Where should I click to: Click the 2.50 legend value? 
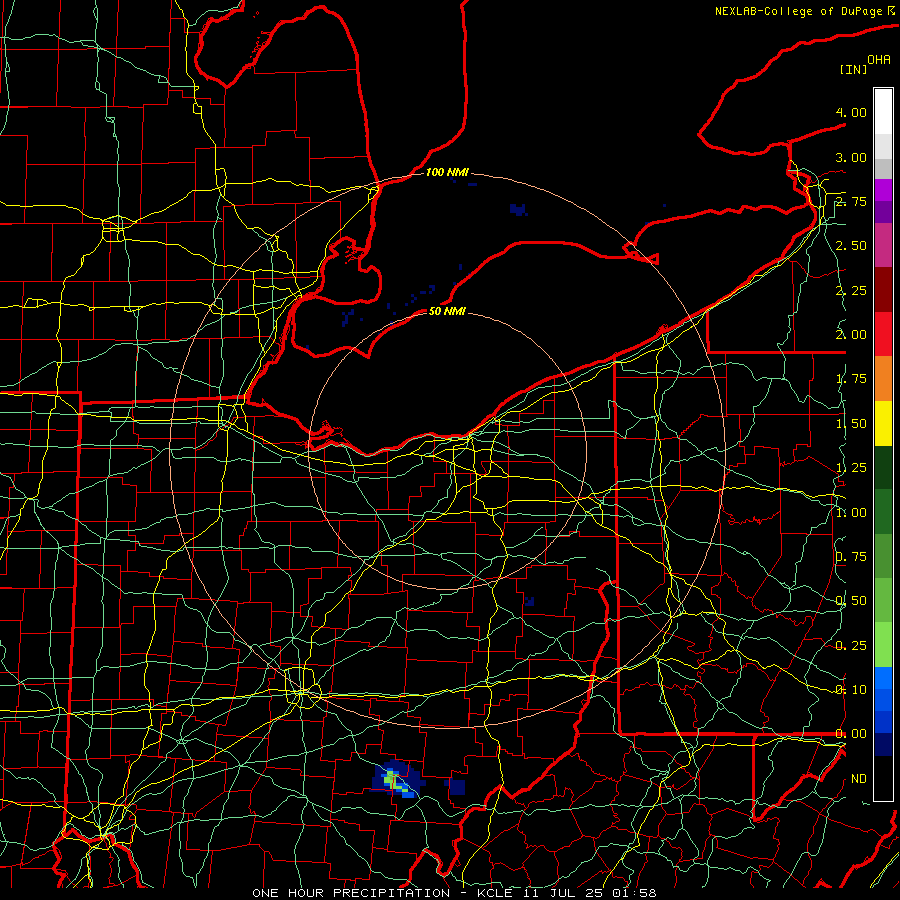tap(851, 246)
